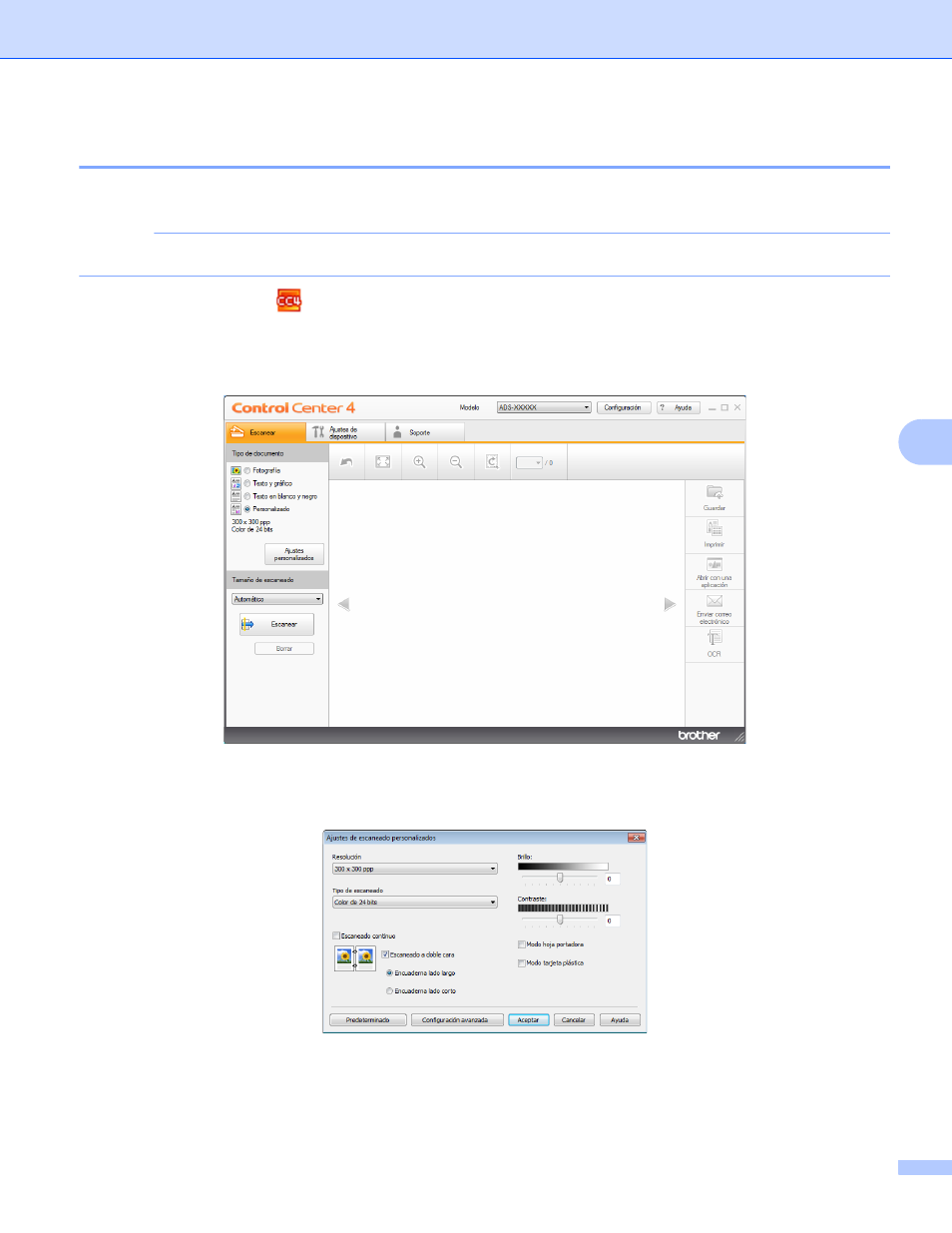Screen dimensions: 952x1233
Task: Click the Abrir con una aplicación icon
Action: point(714,565)
